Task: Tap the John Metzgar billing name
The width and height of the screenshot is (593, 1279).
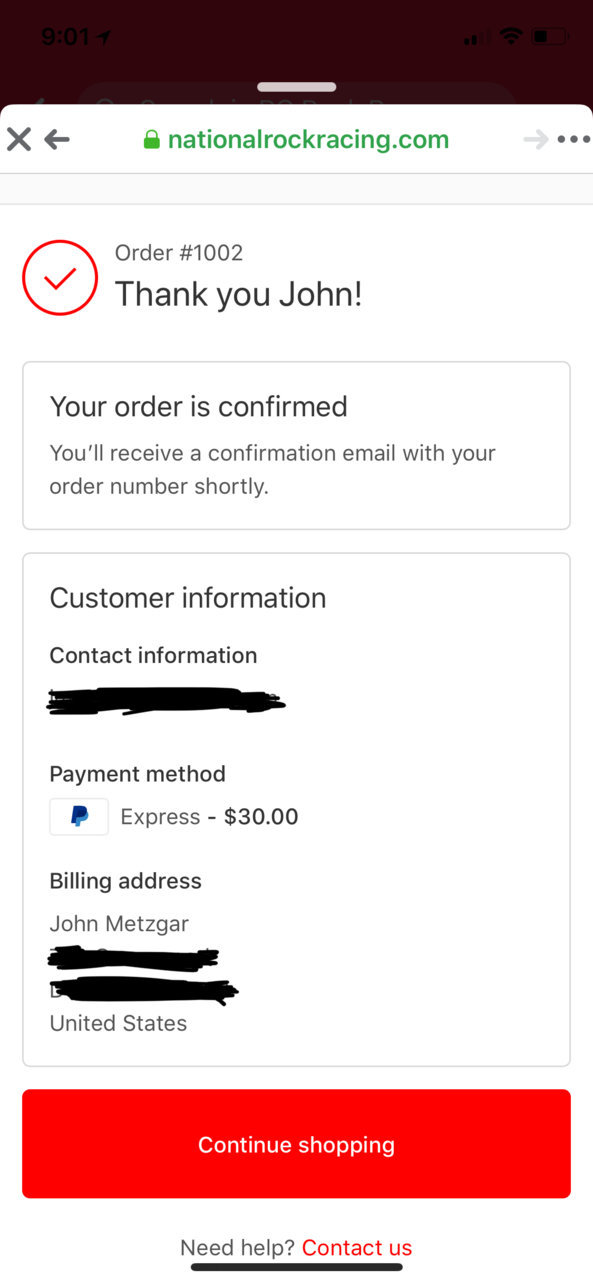Action: click(x=119, y=924)
